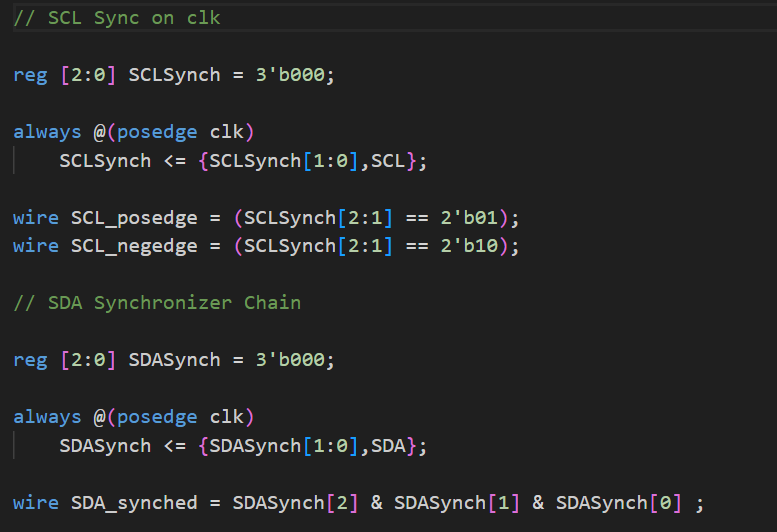Click "SDASynch[0]" in the last line

tap(618, 503)
